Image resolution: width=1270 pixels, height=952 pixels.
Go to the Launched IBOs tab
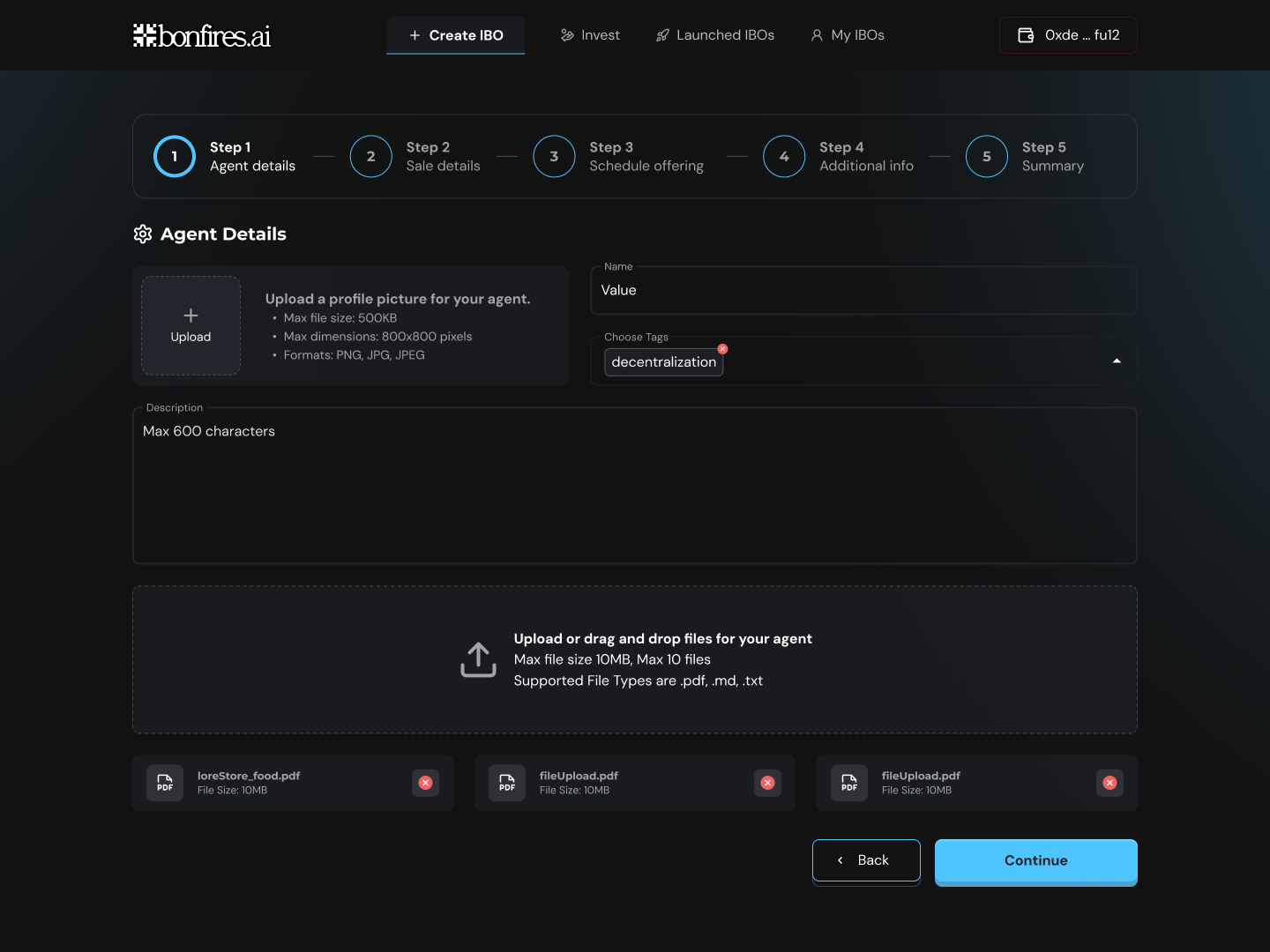[715, 35]
